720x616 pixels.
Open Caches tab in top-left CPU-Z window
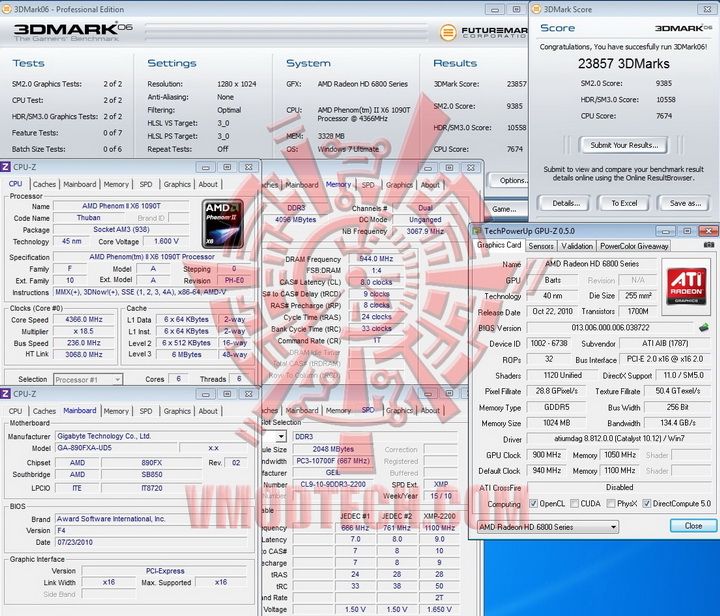pos(45,184)
